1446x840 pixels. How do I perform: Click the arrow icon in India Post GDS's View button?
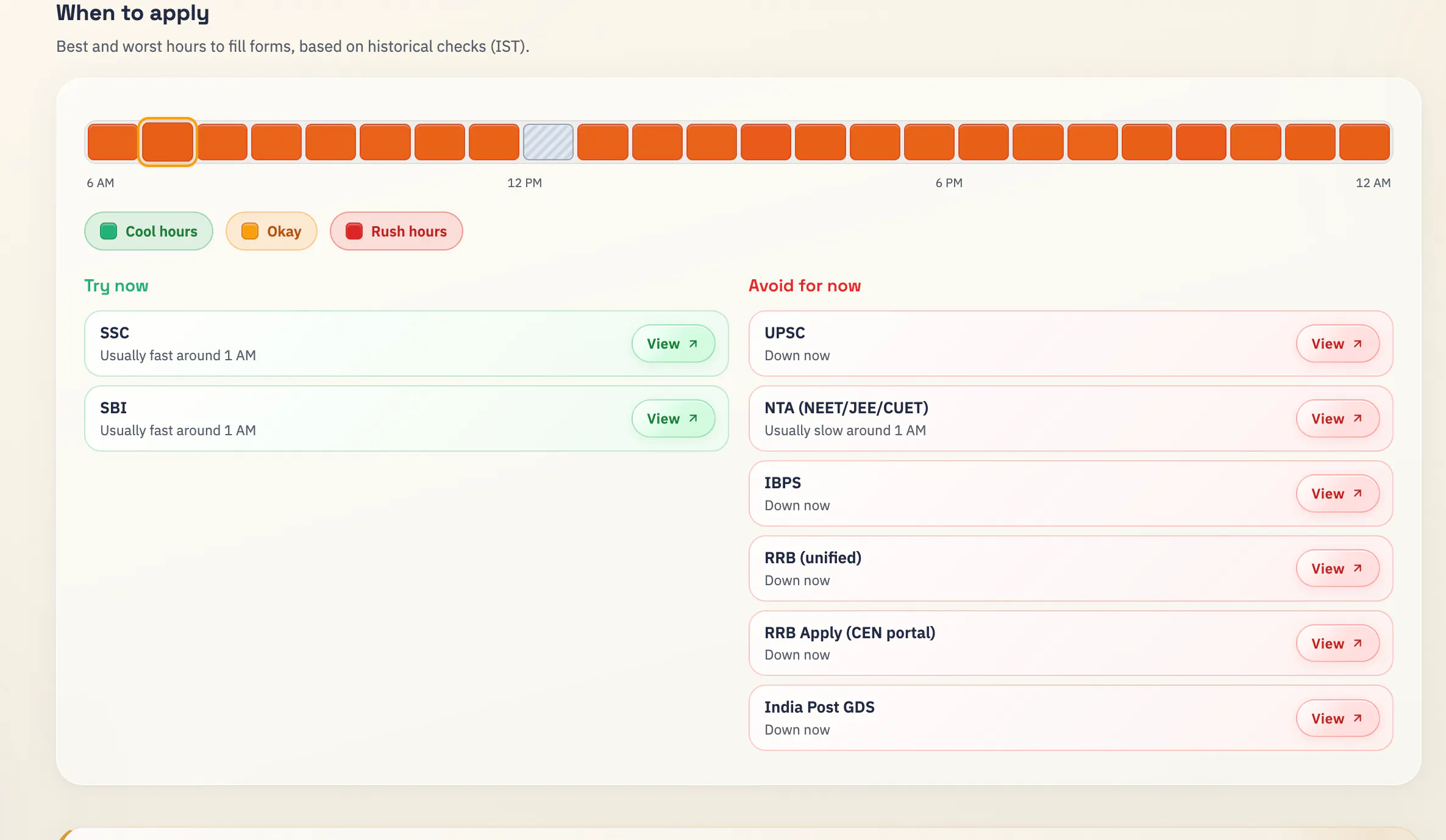(1358, 719)
